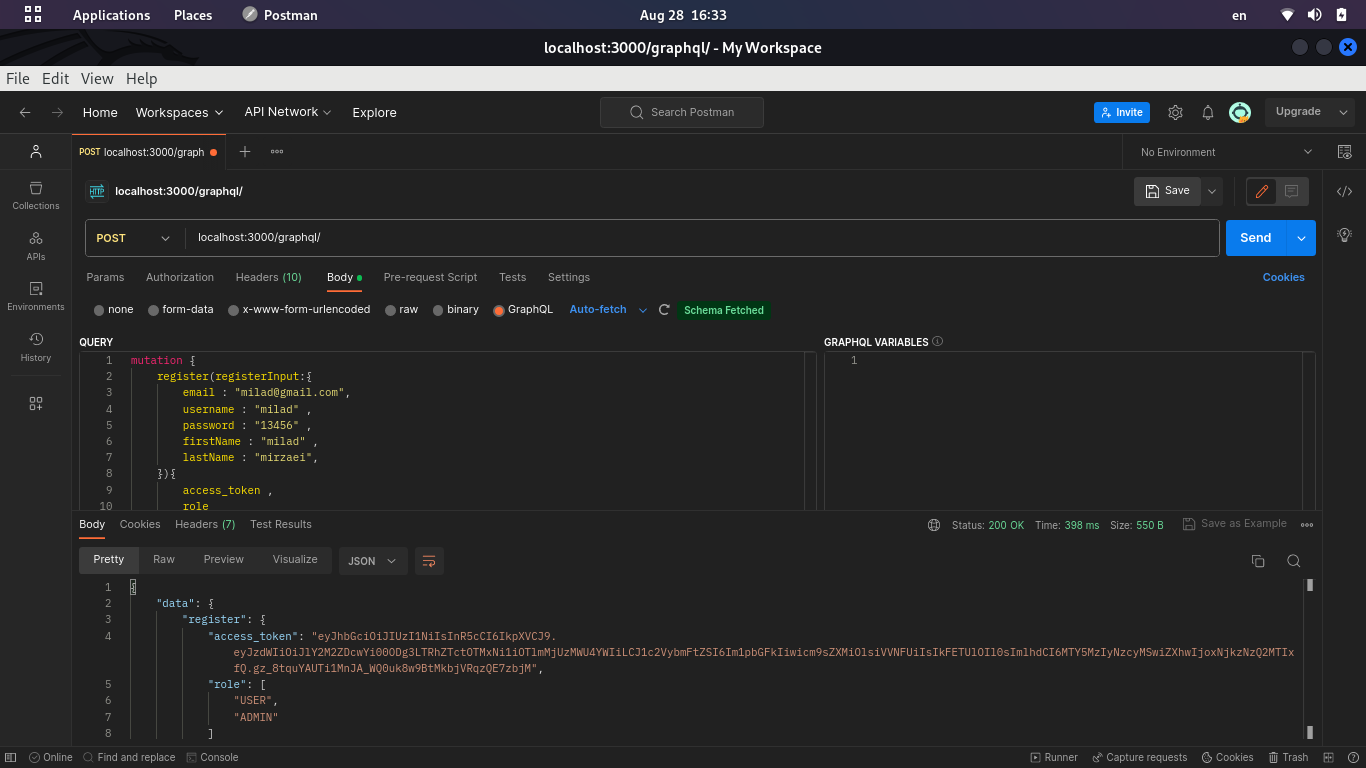The height and width of the screenshot is (768, 1366).
Task: Open the tab options ellipsis menu
Action: coord(277,152)
